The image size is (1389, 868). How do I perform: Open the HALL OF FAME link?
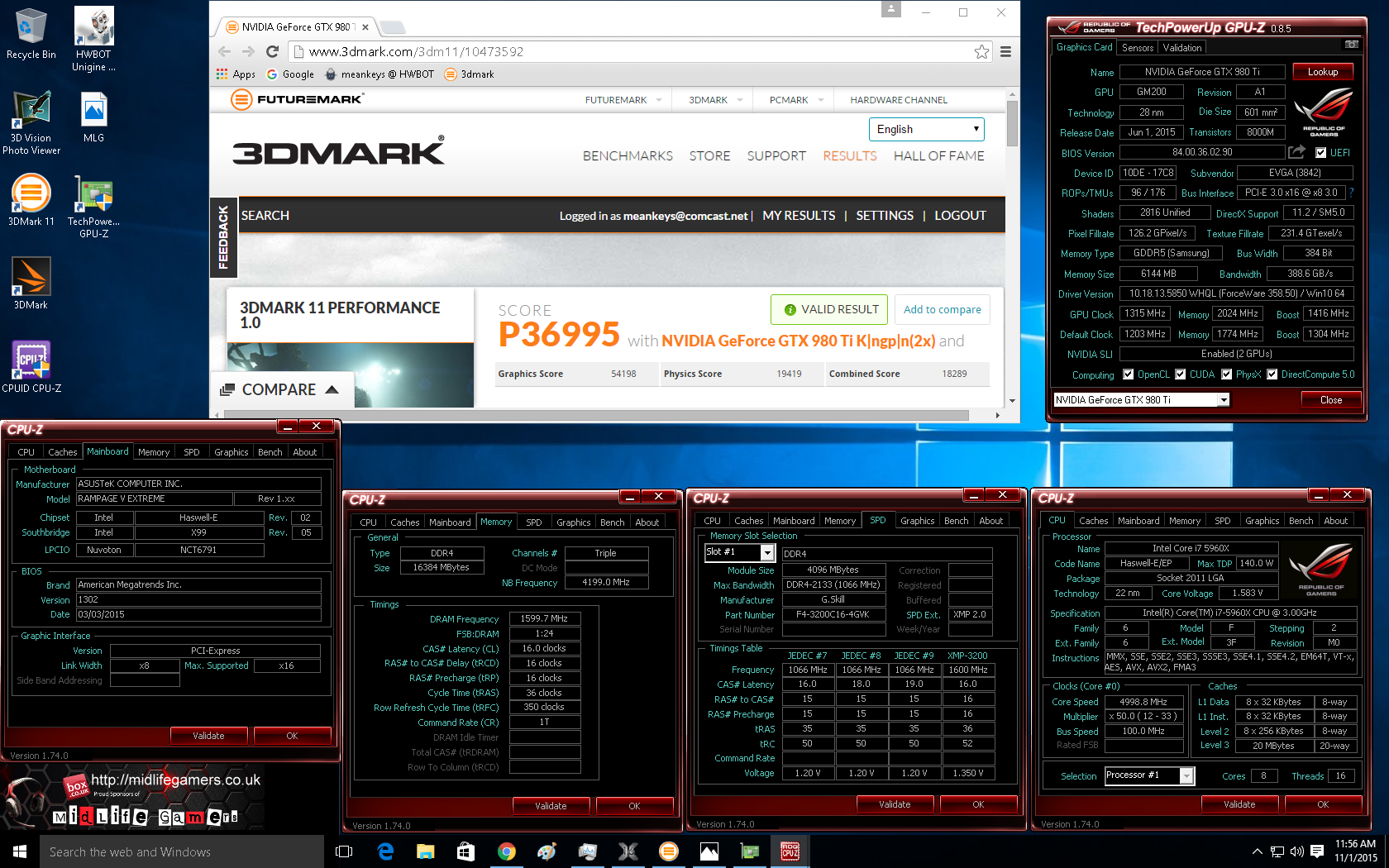click(938, 156)
